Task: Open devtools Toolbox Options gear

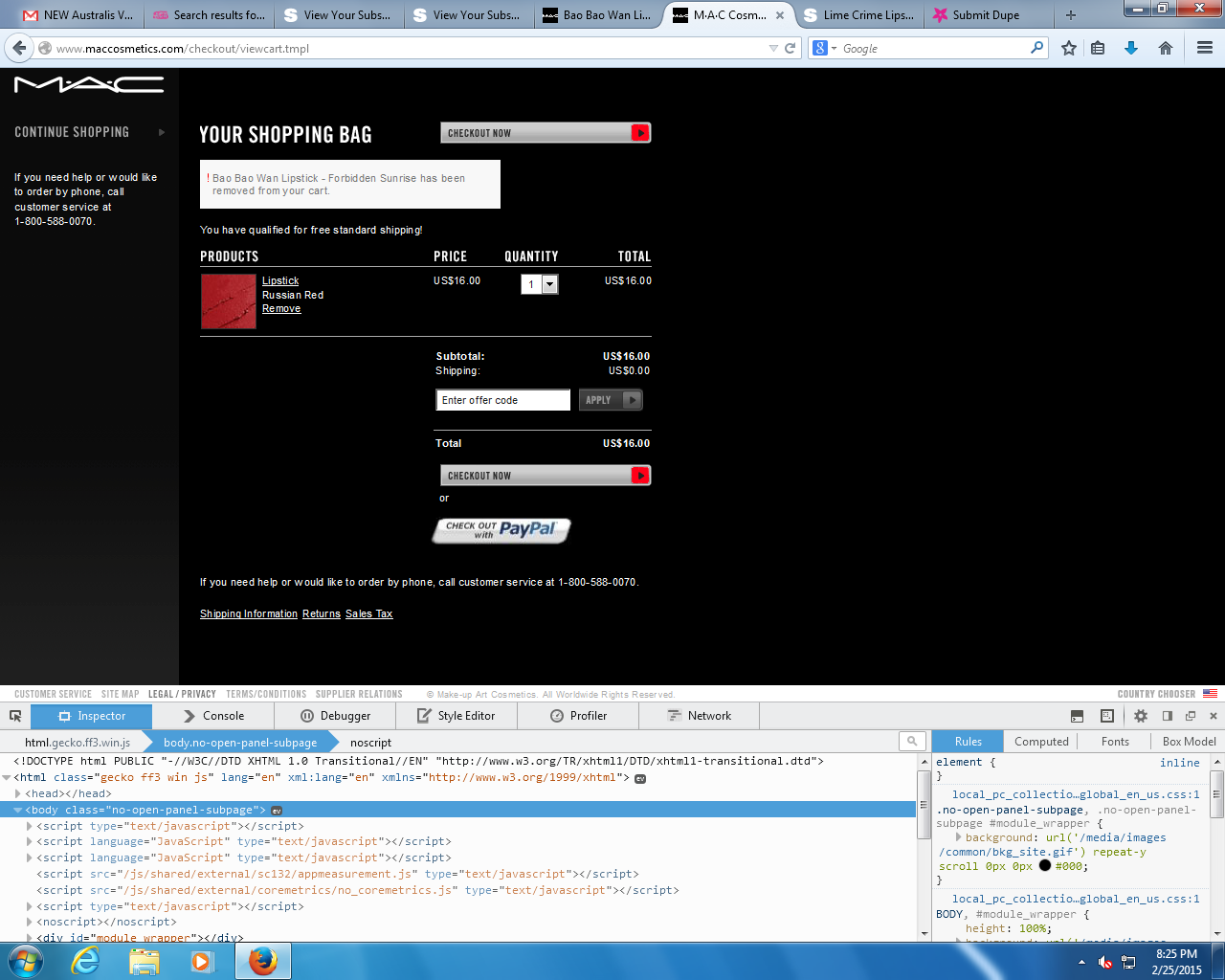Action: [x=1141, y=716]
